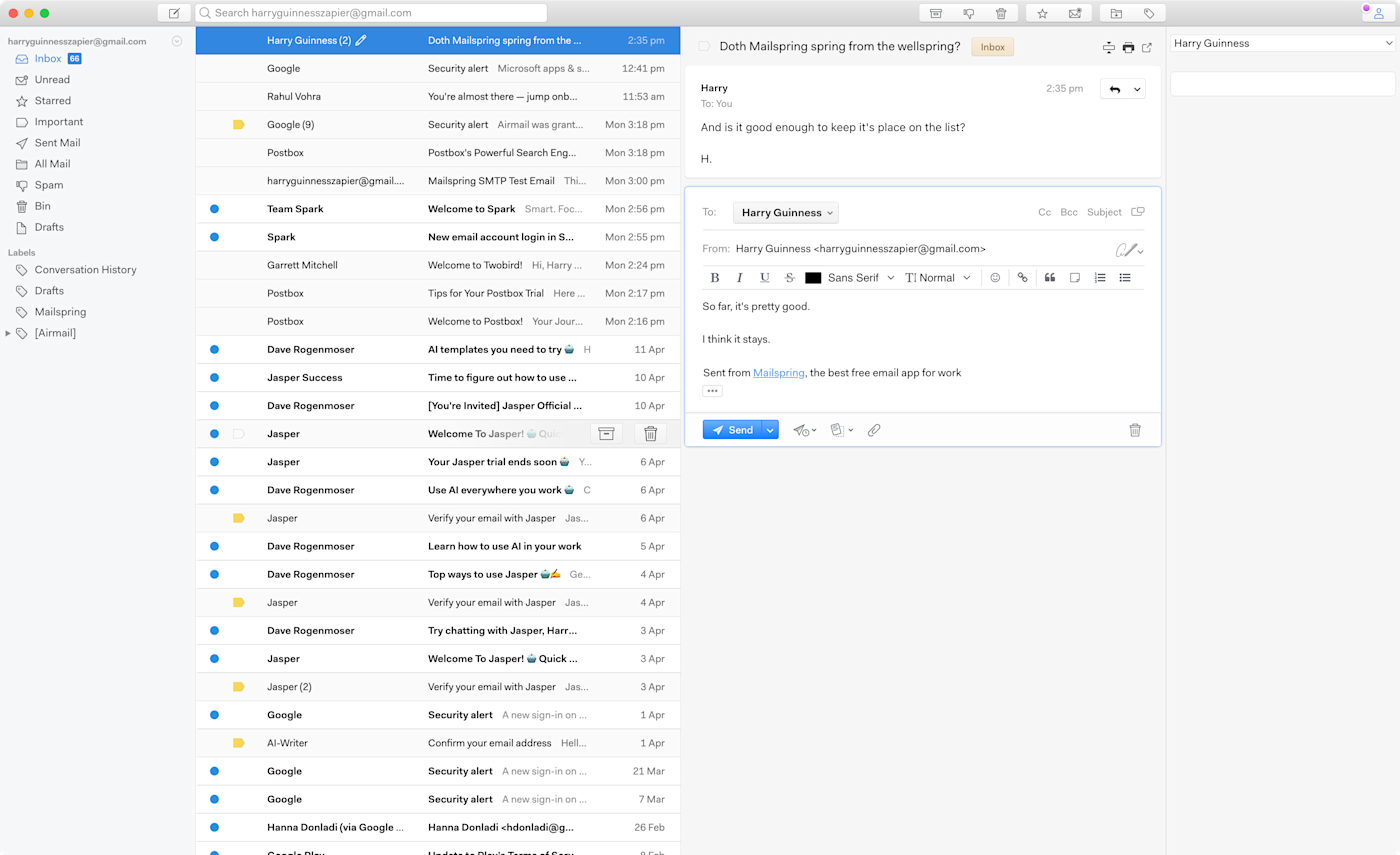Screen dimensions: 1400x855
Task: Toggle the Important marker on hovered Jasper row
Action: click(x=238, y=434)
